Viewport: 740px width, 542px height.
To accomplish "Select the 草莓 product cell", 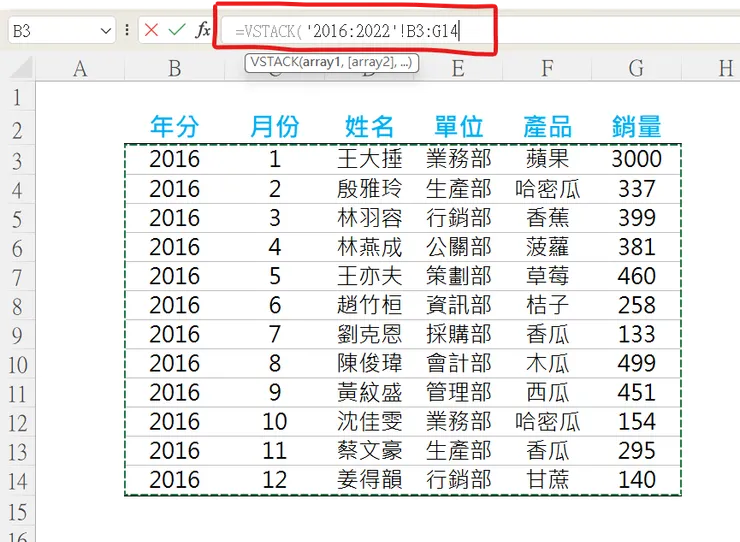I will click(x=547, y=276).
